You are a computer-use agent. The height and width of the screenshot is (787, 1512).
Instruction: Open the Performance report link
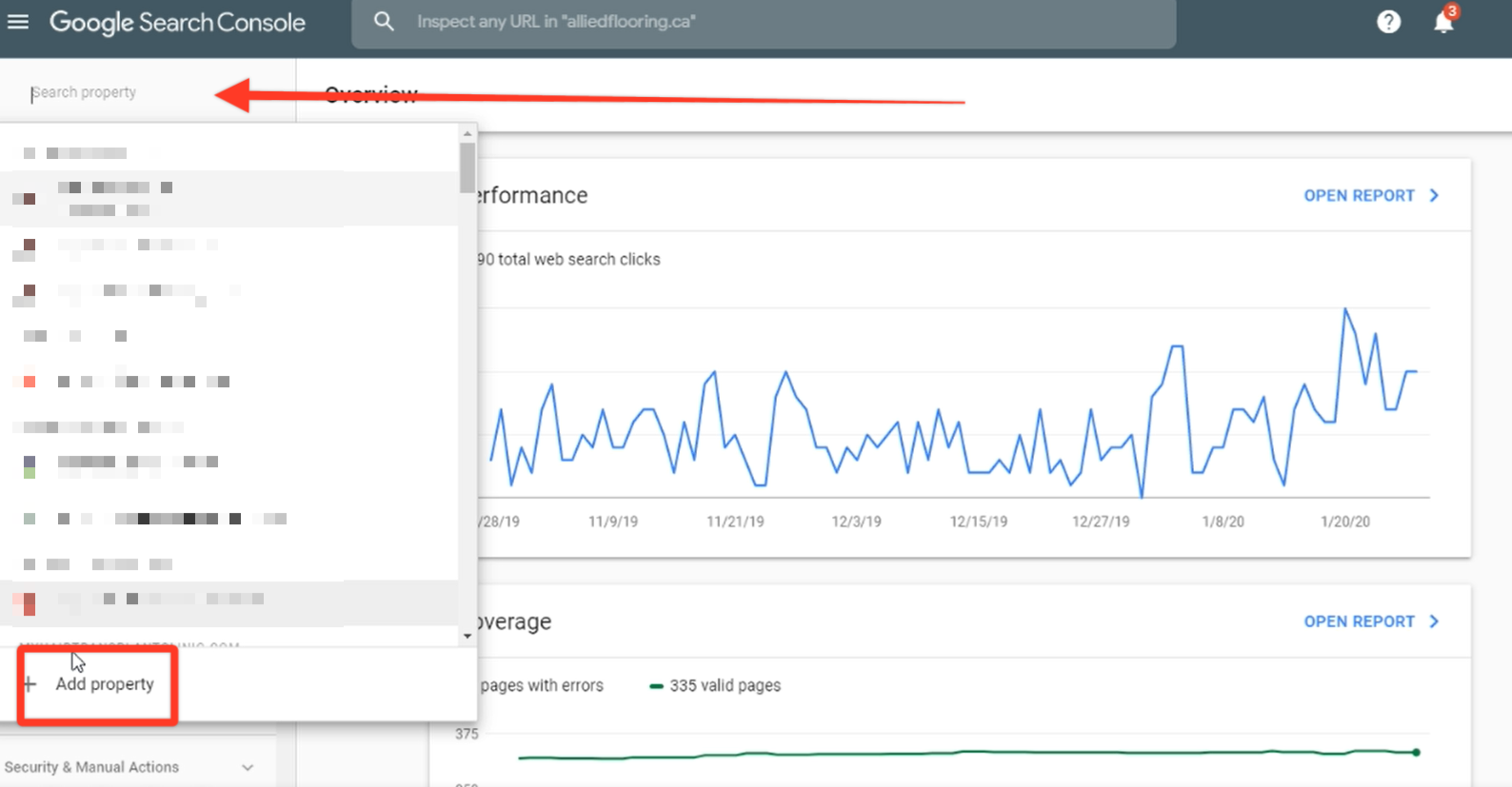click(x=1359, y=195)
